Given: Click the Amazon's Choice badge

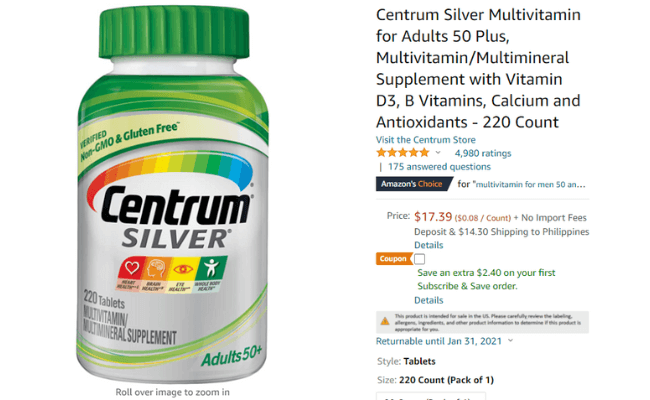Looking at the screenshot, I should [x=414, y=184].
